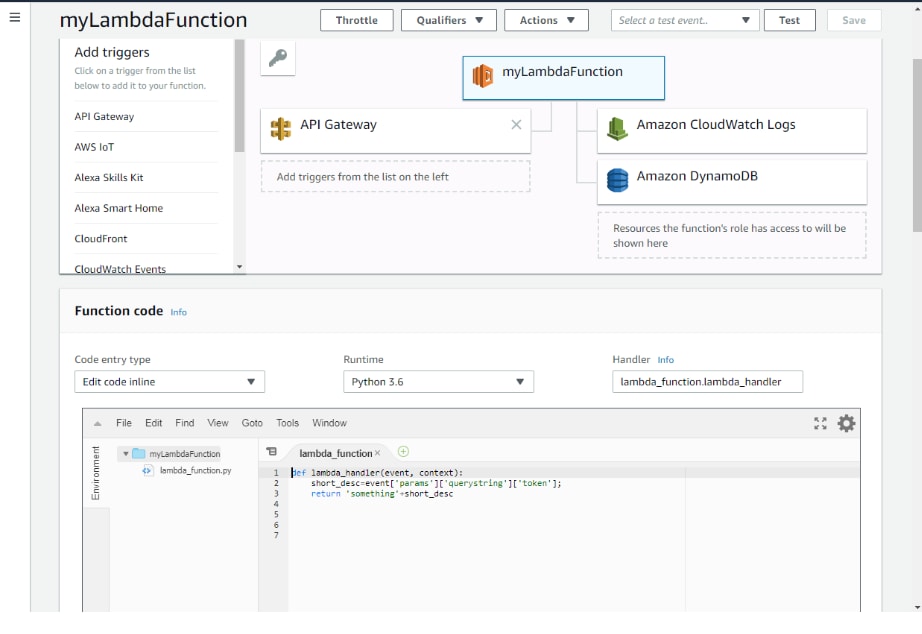Switch to the lambda_function tab
The width and height of the screenshot is (922, 634).
[x=335, y=453]
